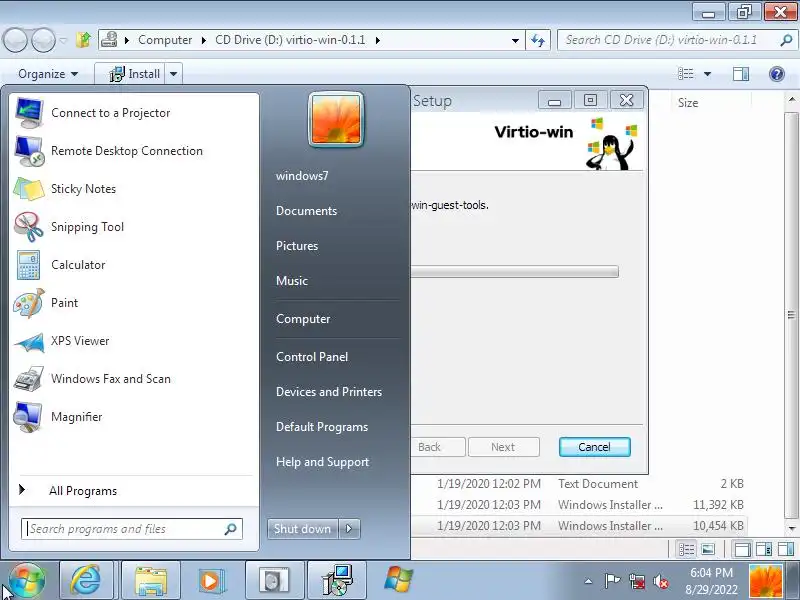Click the Explorer up-folder icon
Screen dimensions: 800x600
click(x=84, y=40)
